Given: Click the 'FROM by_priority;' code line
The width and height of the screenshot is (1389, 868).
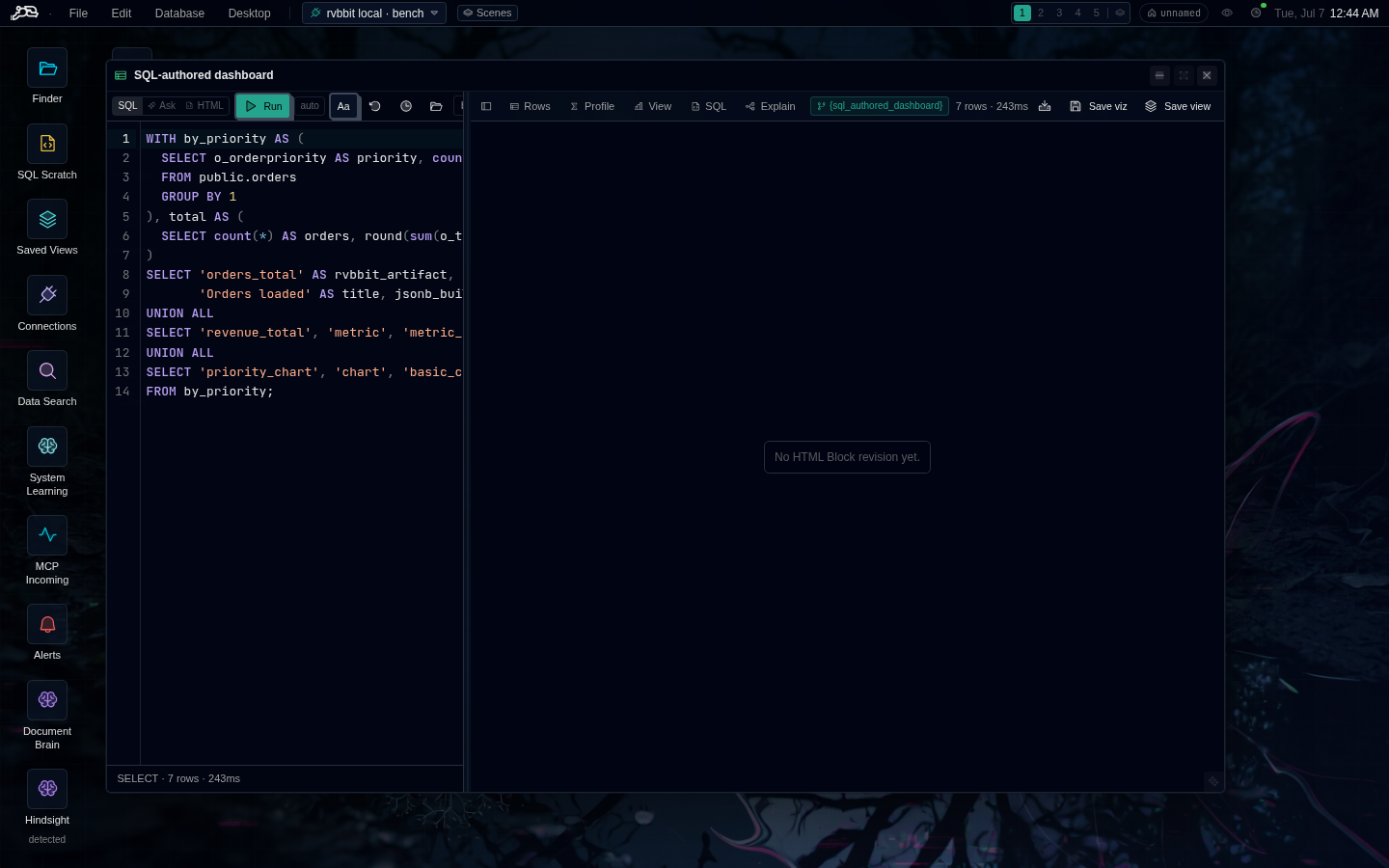Looking at the screenshot, I should pos(209,392).
